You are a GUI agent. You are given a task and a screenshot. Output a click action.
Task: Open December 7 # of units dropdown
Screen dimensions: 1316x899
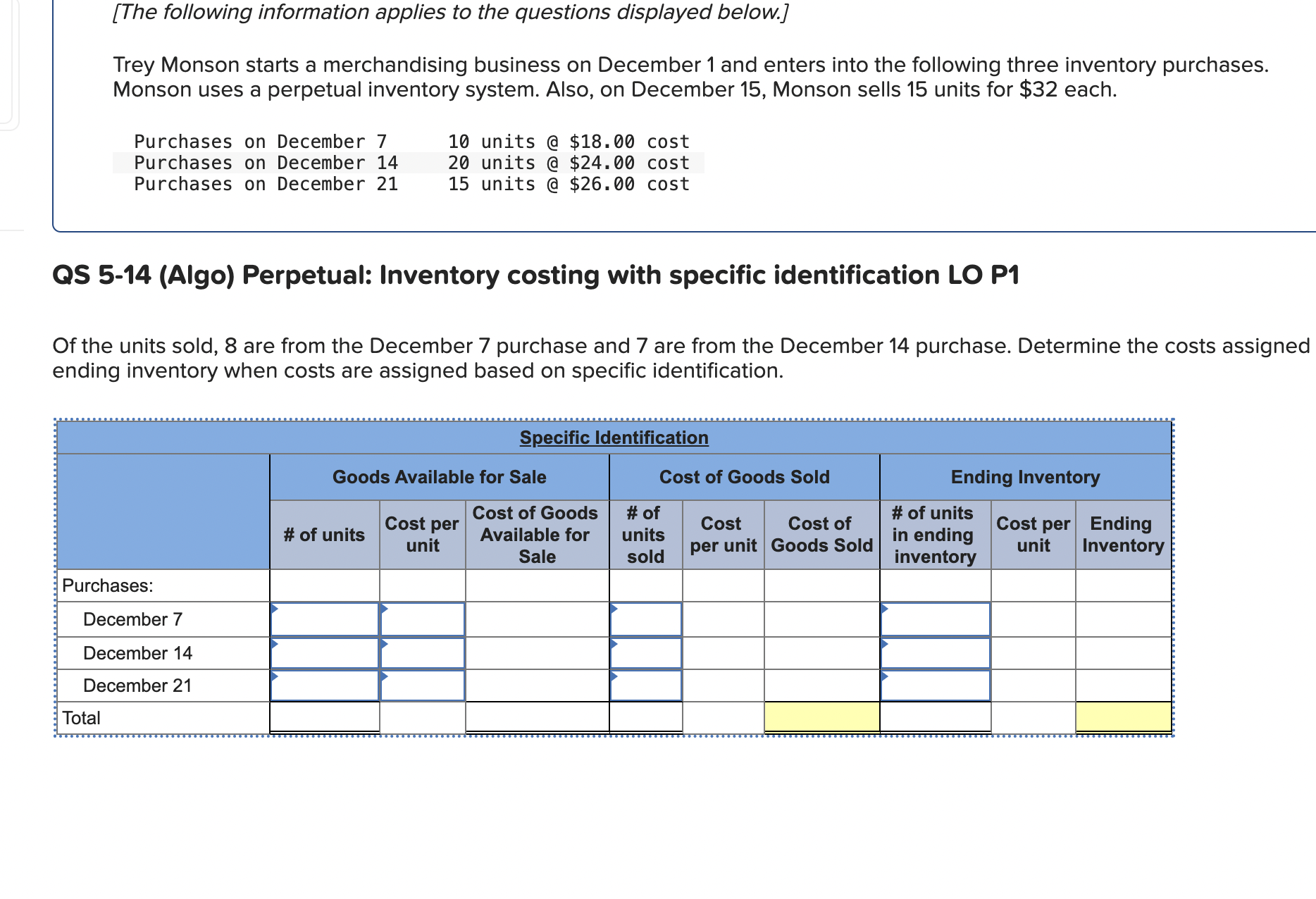tap(325, 619)
